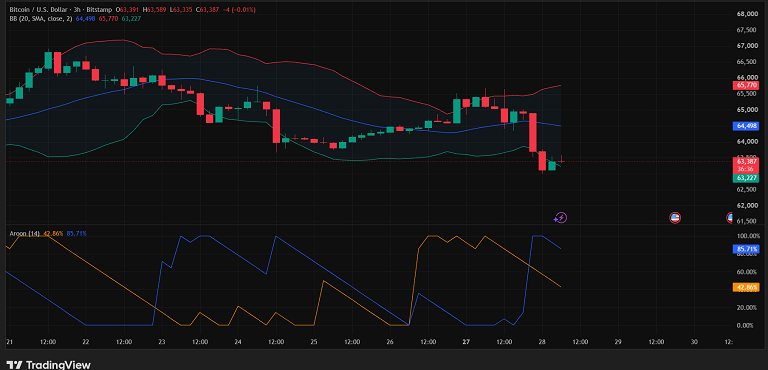Click the 62,000 price axis label

(746, 206)
